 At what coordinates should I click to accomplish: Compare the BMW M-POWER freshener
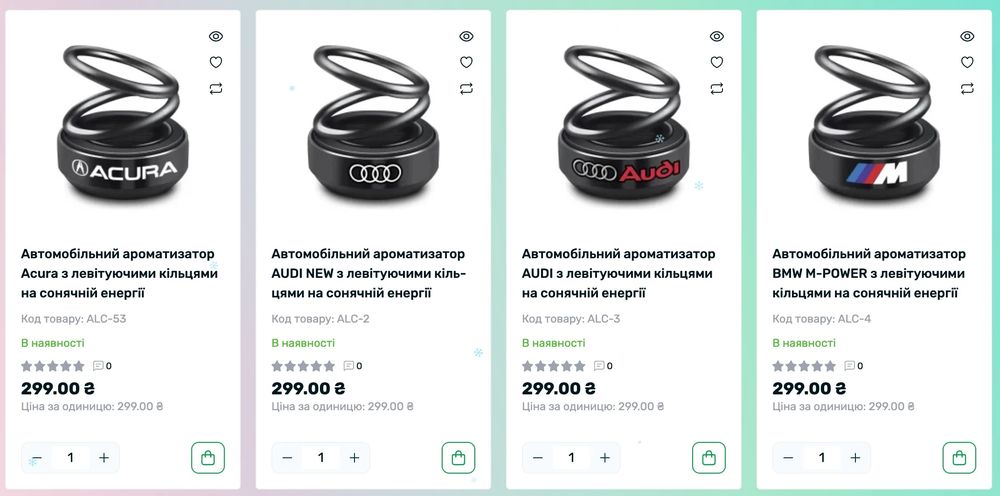pos(967,88)
